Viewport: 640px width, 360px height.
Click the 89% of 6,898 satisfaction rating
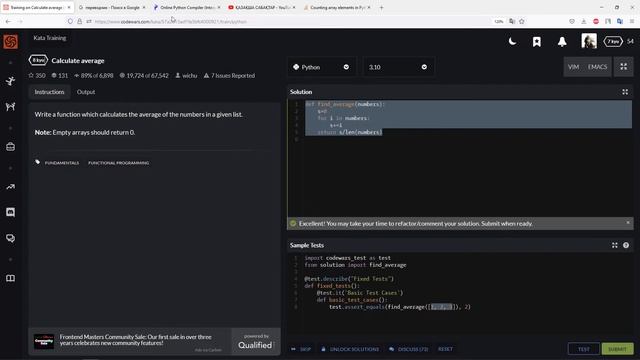94,76
